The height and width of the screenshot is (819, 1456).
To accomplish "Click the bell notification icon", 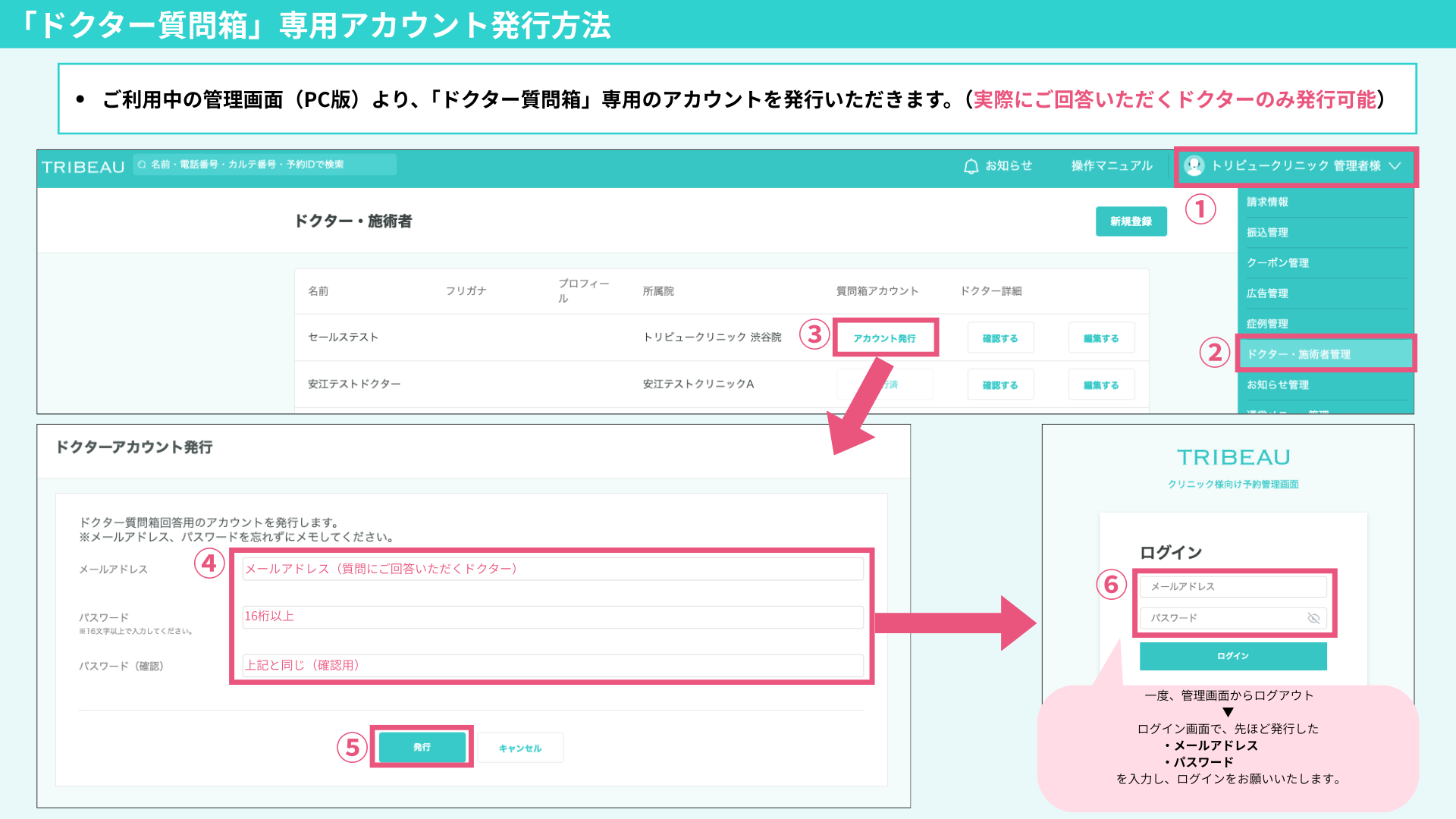I will coord(971,166).
